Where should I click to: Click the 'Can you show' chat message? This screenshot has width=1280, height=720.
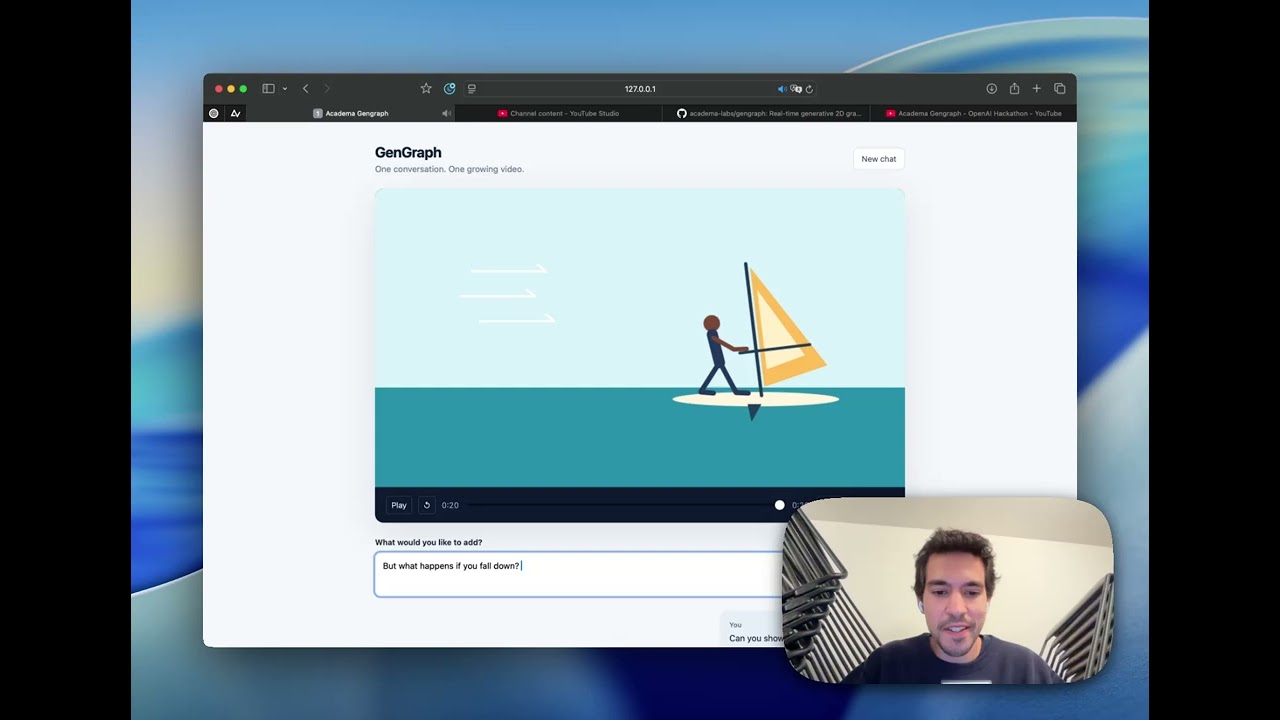coord(756,638)
